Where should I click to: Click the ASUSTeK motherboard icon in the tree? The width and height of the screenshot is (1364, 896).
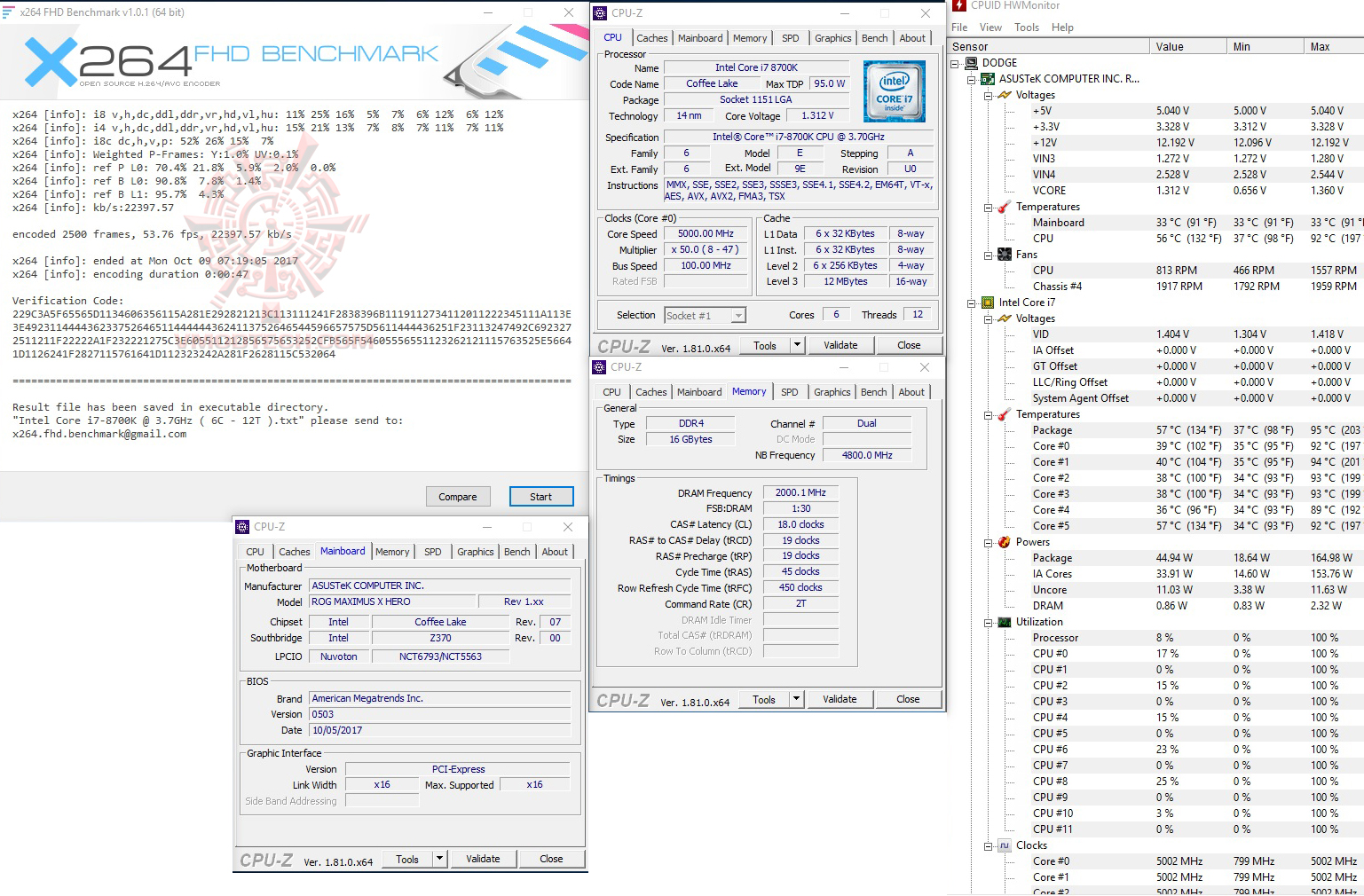988,79
